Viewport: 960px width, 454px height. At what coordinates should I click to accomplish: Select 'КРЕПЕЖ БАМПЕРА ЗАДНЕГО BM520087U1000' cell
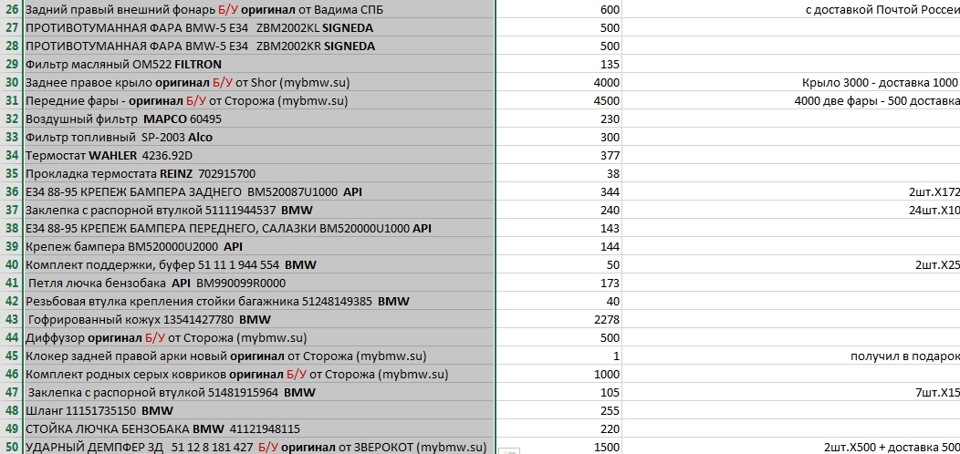(x=259, y=192)
